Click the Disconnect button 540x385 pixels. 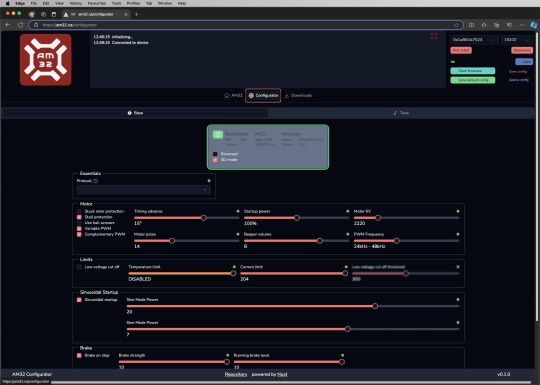(x=522, y=50)
